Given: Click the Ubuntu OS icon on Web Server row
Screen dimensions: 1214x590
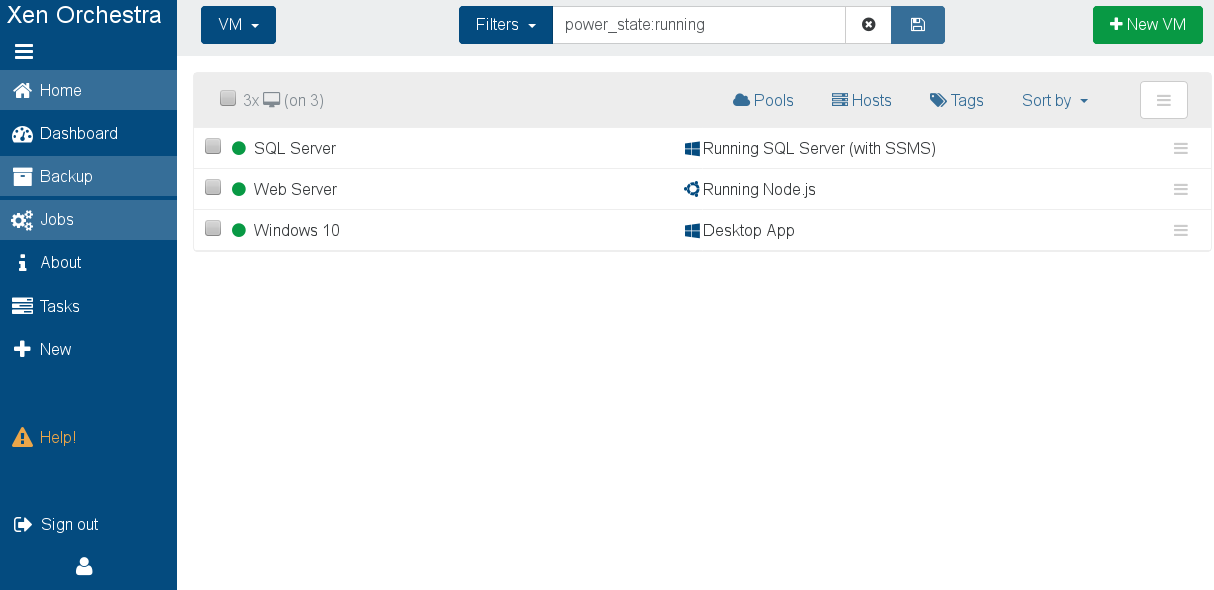Looking at the screenshot, I should click(692, 189).
